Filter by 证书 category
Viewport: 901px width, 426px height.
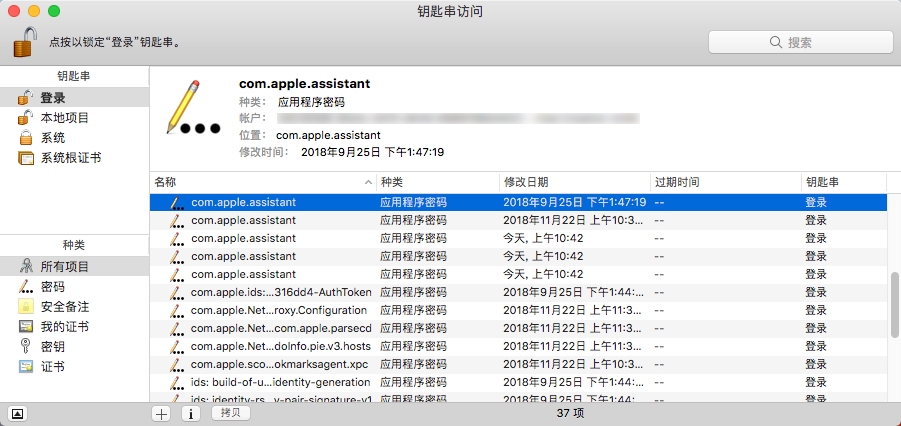pyautogui.click(x=53, y=367)
